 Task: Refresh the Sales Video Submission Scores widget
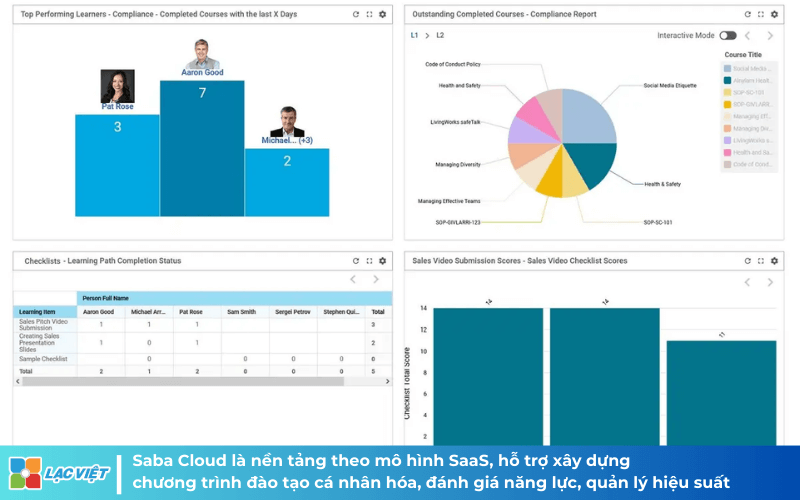[x=748, y=261]
